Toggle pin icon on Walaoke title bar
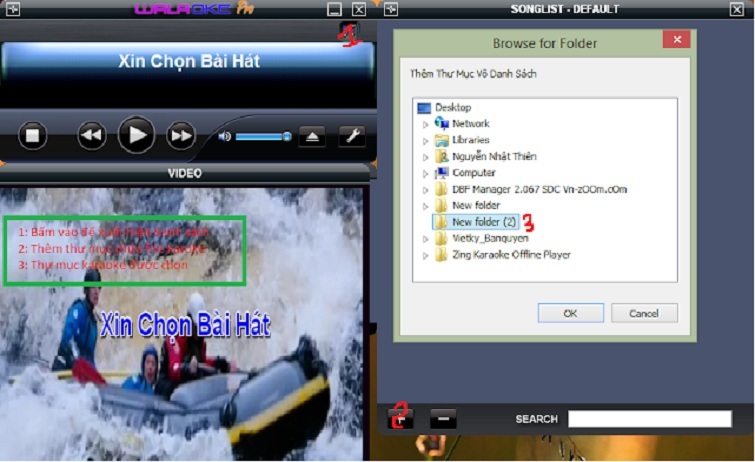Image resolution: width=755 pixels, height=462 pixels. point(13,9)
